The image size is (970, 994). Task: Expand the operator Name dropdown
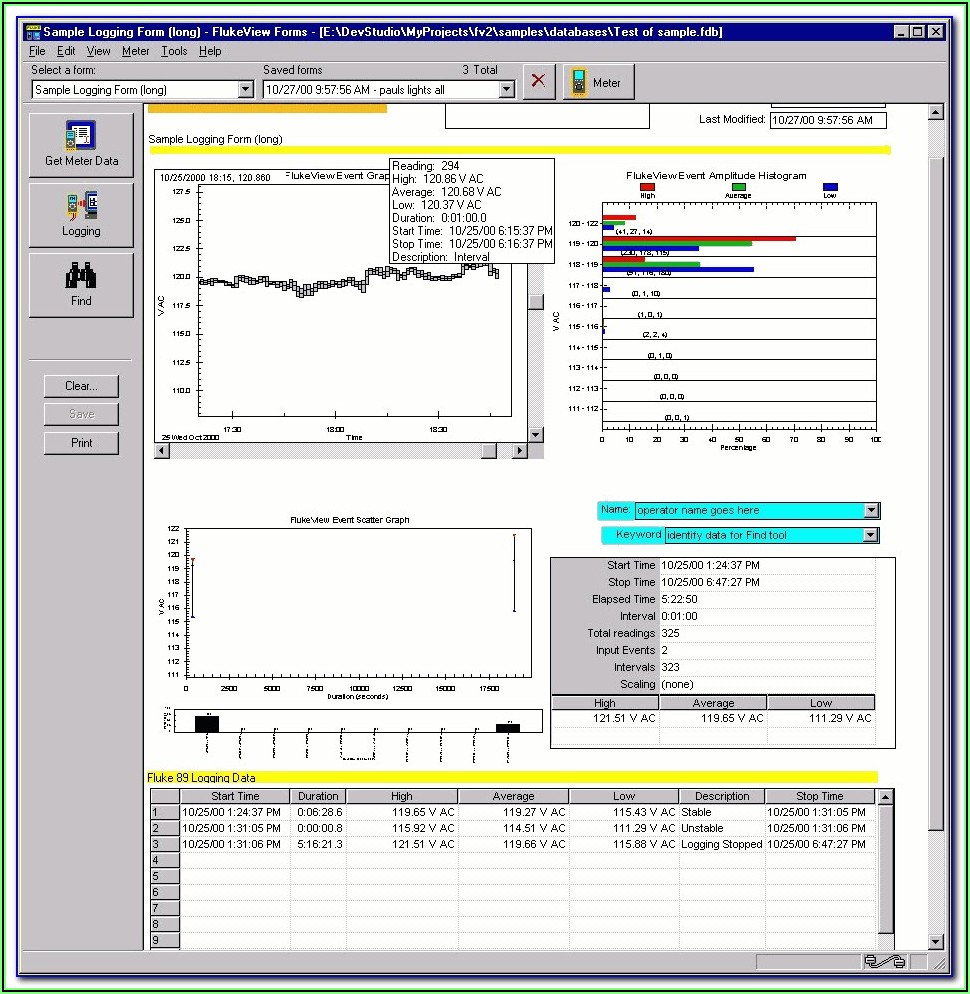[x=871, y=511]
